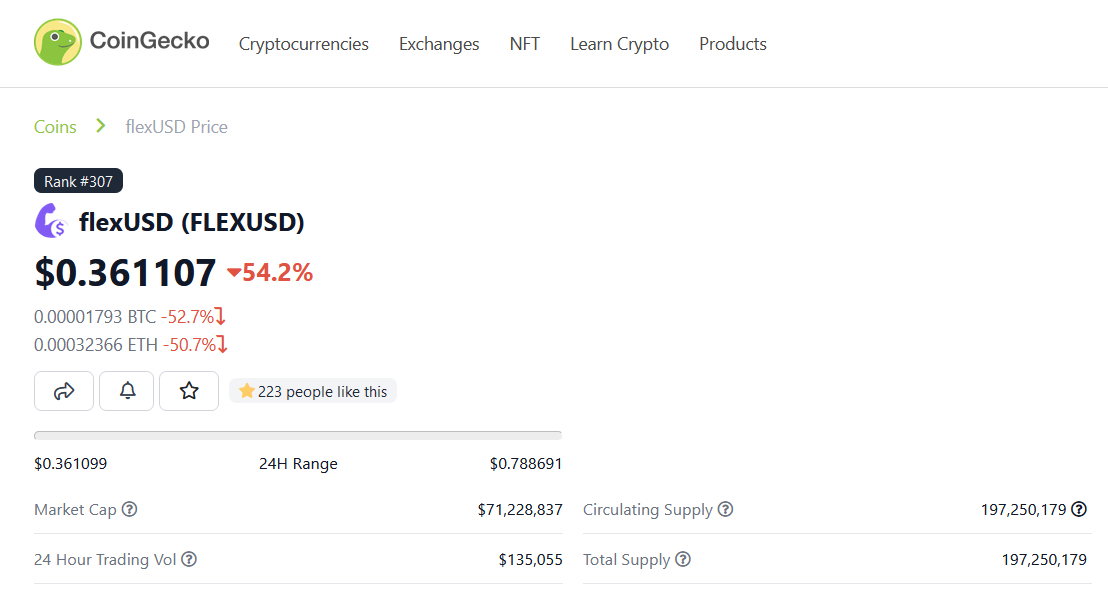Click the $71,228,837 market cap value
The width and height of the screenshot is (1108, 596).
point(520,510)
